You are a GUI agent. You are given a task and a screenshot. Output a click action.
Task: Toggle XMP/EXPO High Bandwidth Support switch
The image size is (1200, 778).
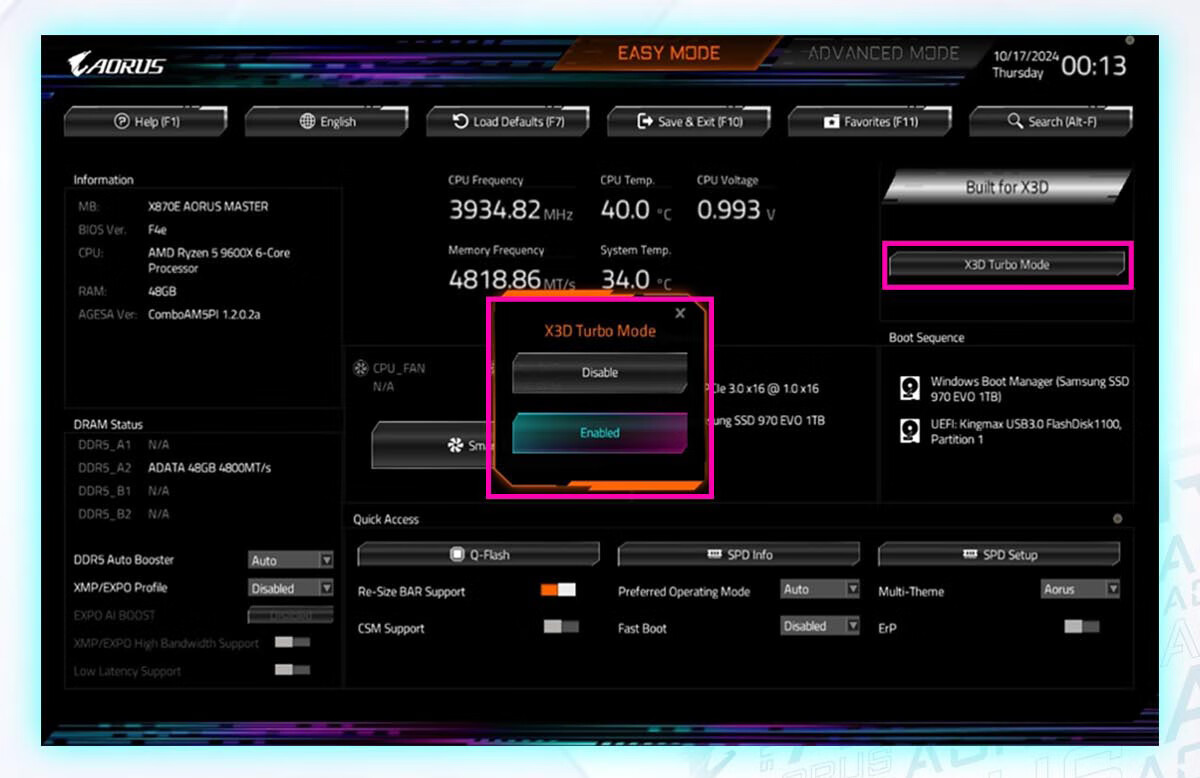[292, 642]
